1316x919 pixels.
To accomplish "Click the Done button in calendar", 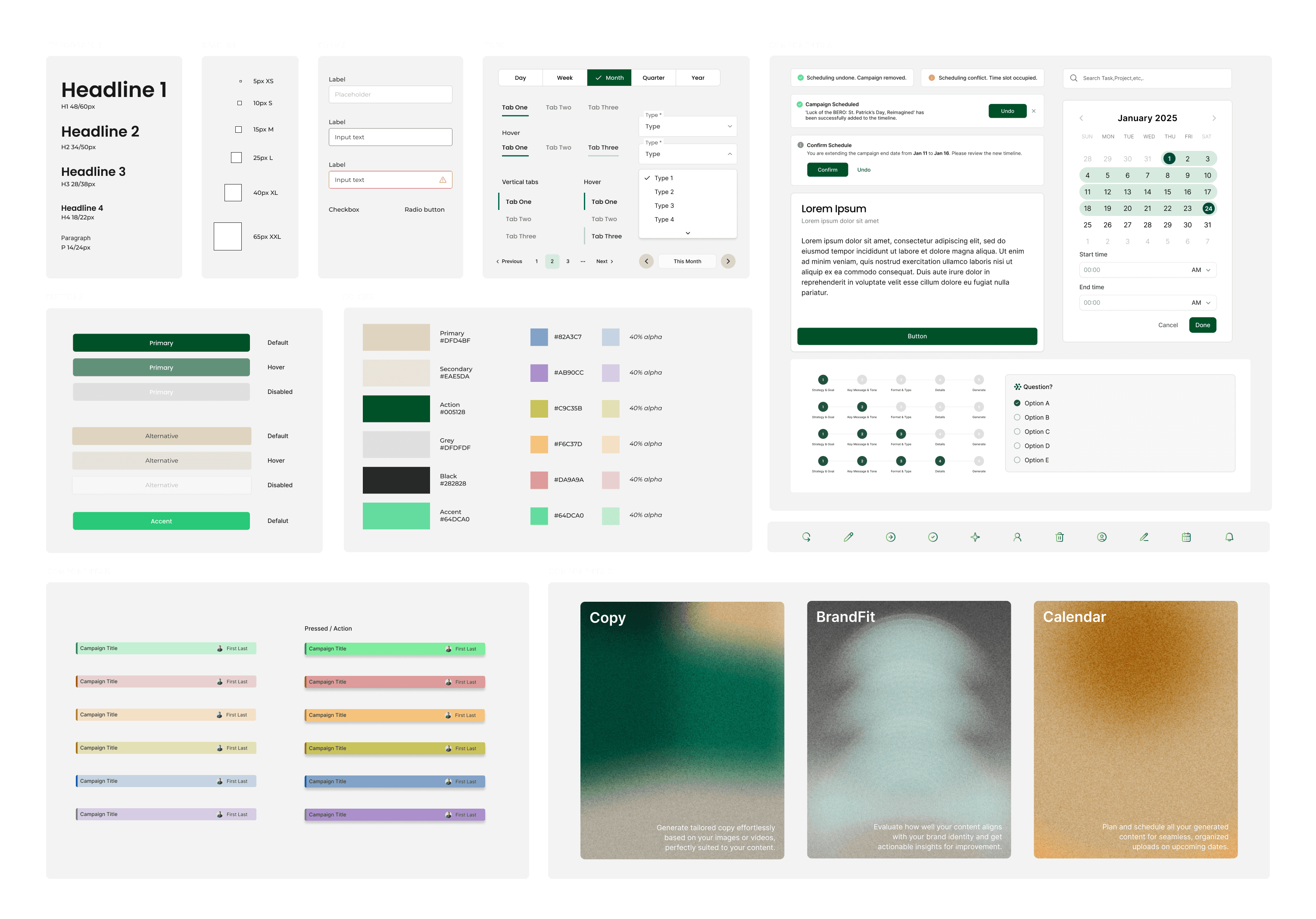I will [x=1202, y=325].
